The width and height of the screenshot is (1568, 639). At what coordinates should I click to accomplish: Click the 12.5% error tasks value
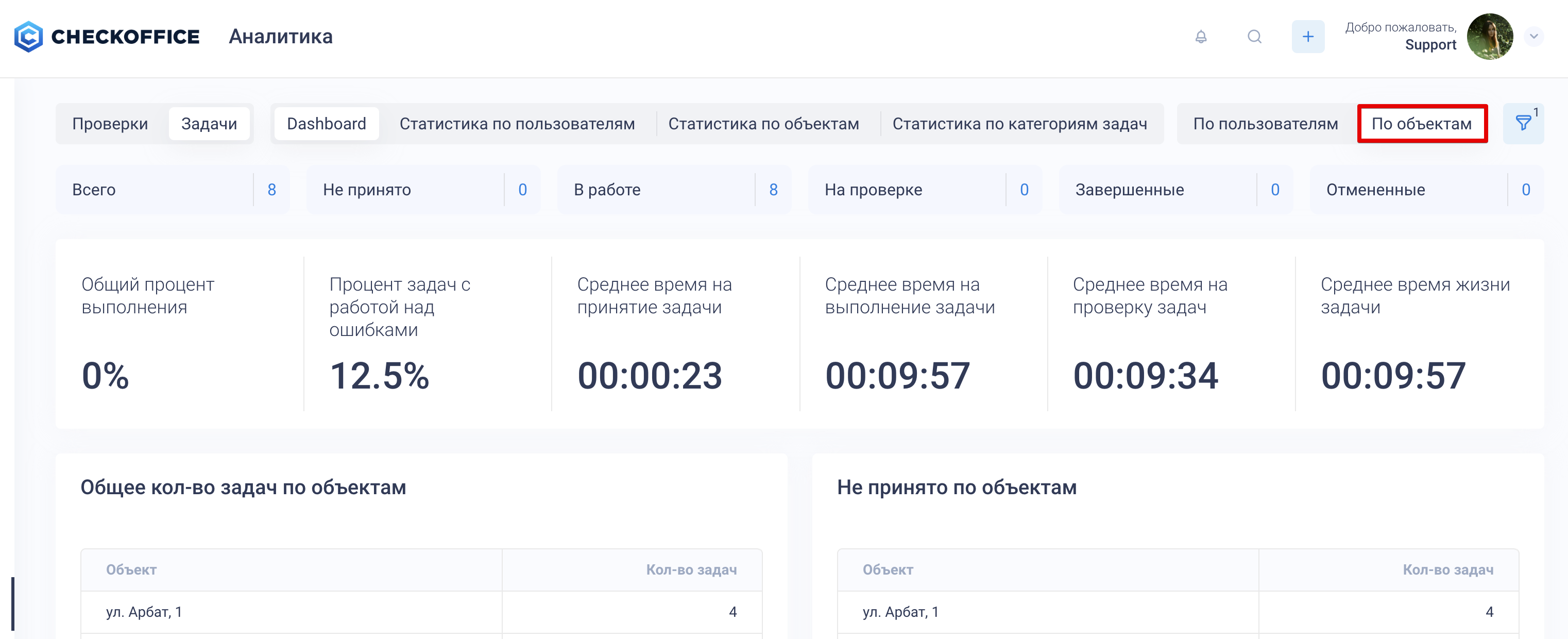pyautogui.click(x=379, y=375)
